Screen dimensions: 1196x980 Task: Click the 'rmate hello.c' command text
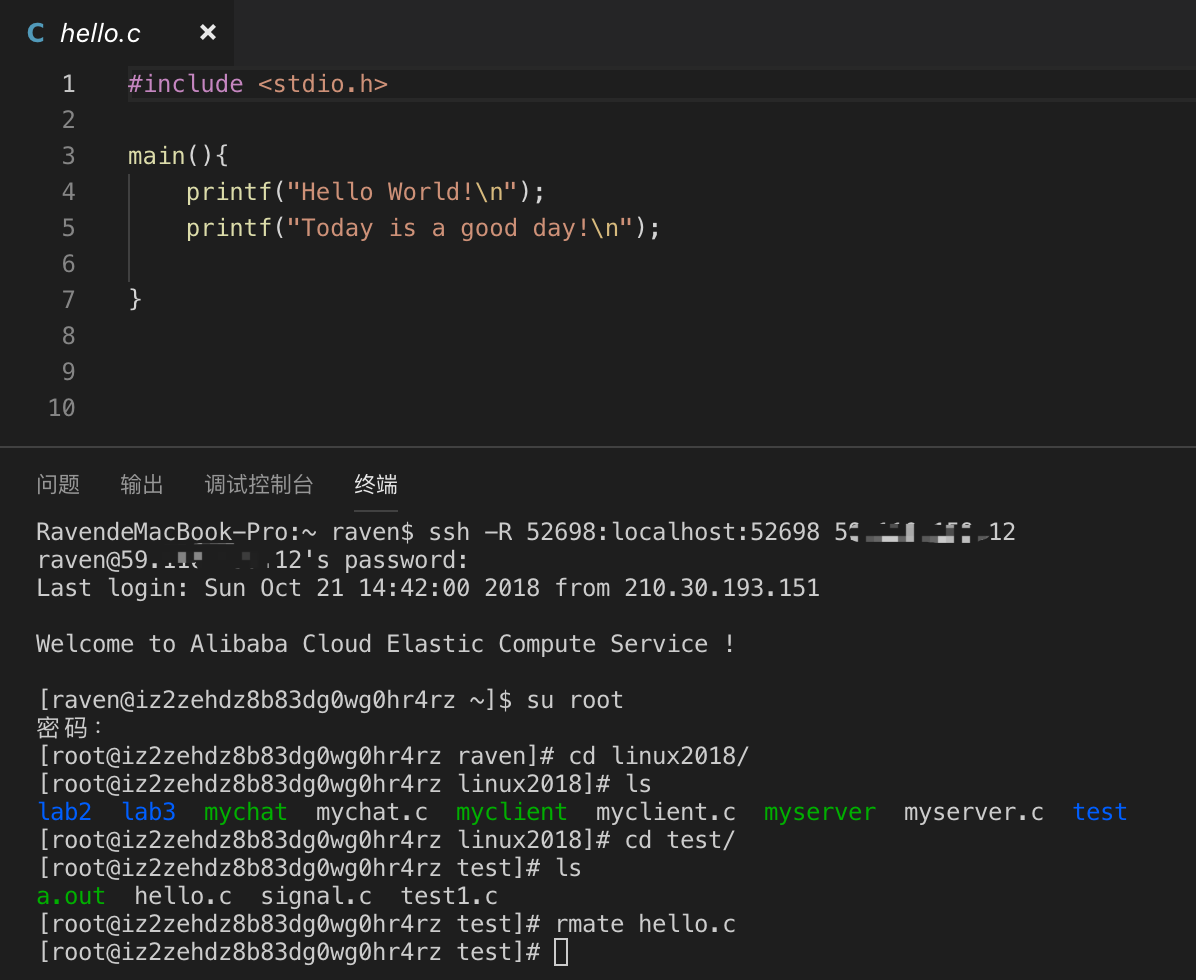645,924
